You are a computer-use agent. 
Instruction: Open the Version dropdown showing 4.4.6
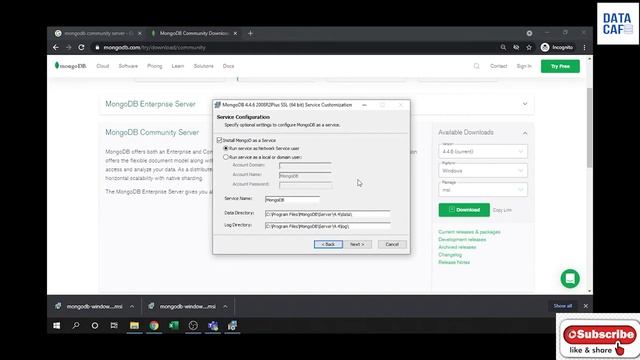coord(483,151)
